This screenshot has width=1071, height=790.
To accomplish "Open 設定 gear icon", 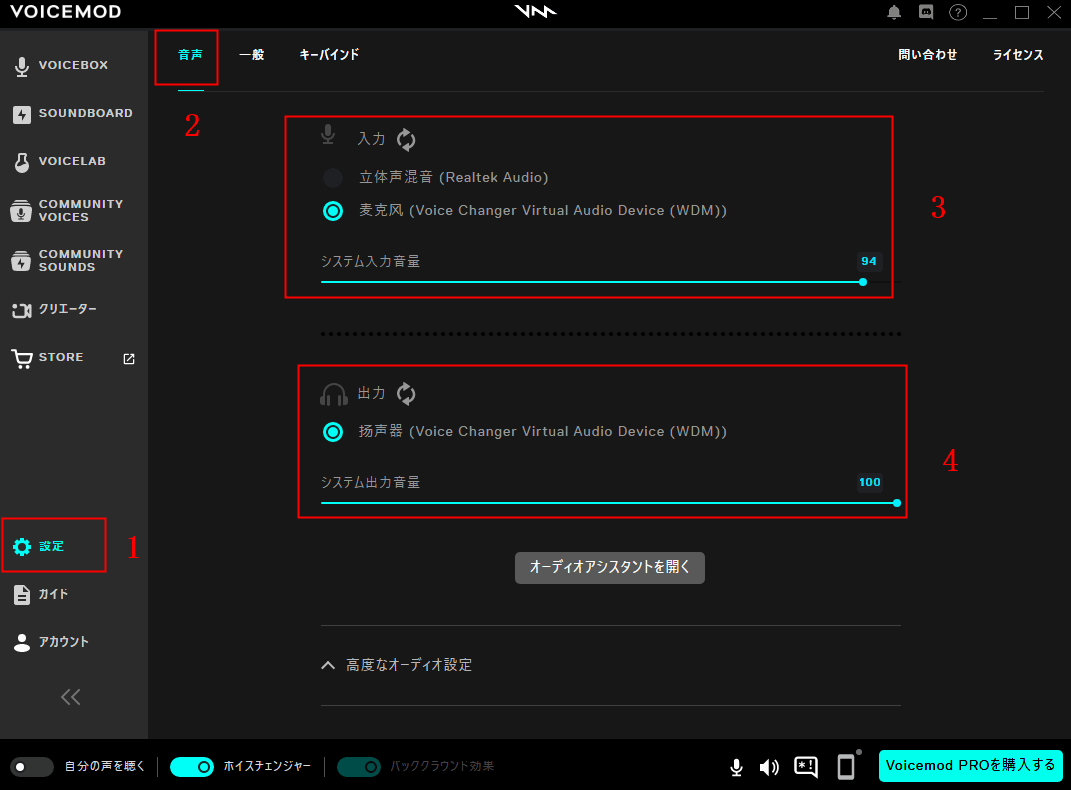I will coord(22,546).
